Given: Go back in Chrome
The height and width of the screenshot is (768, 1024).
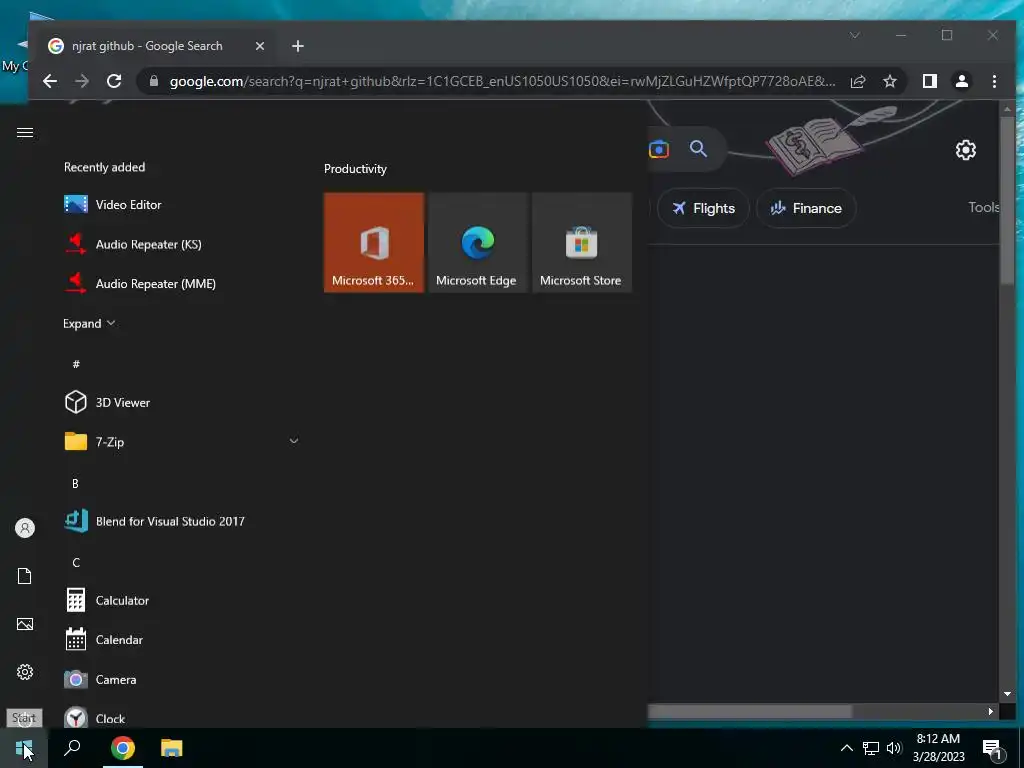Looking at the screenshot, I should pos(50,81).
